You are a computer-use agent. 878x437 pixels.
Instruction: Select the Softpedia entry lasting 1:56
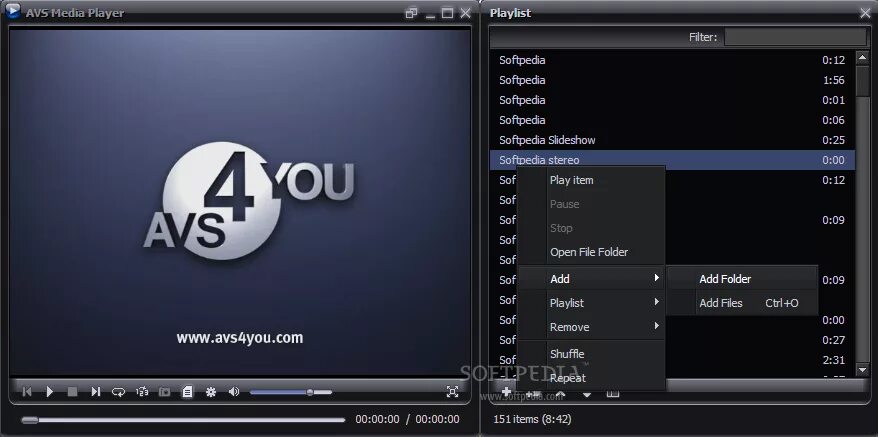672,80
